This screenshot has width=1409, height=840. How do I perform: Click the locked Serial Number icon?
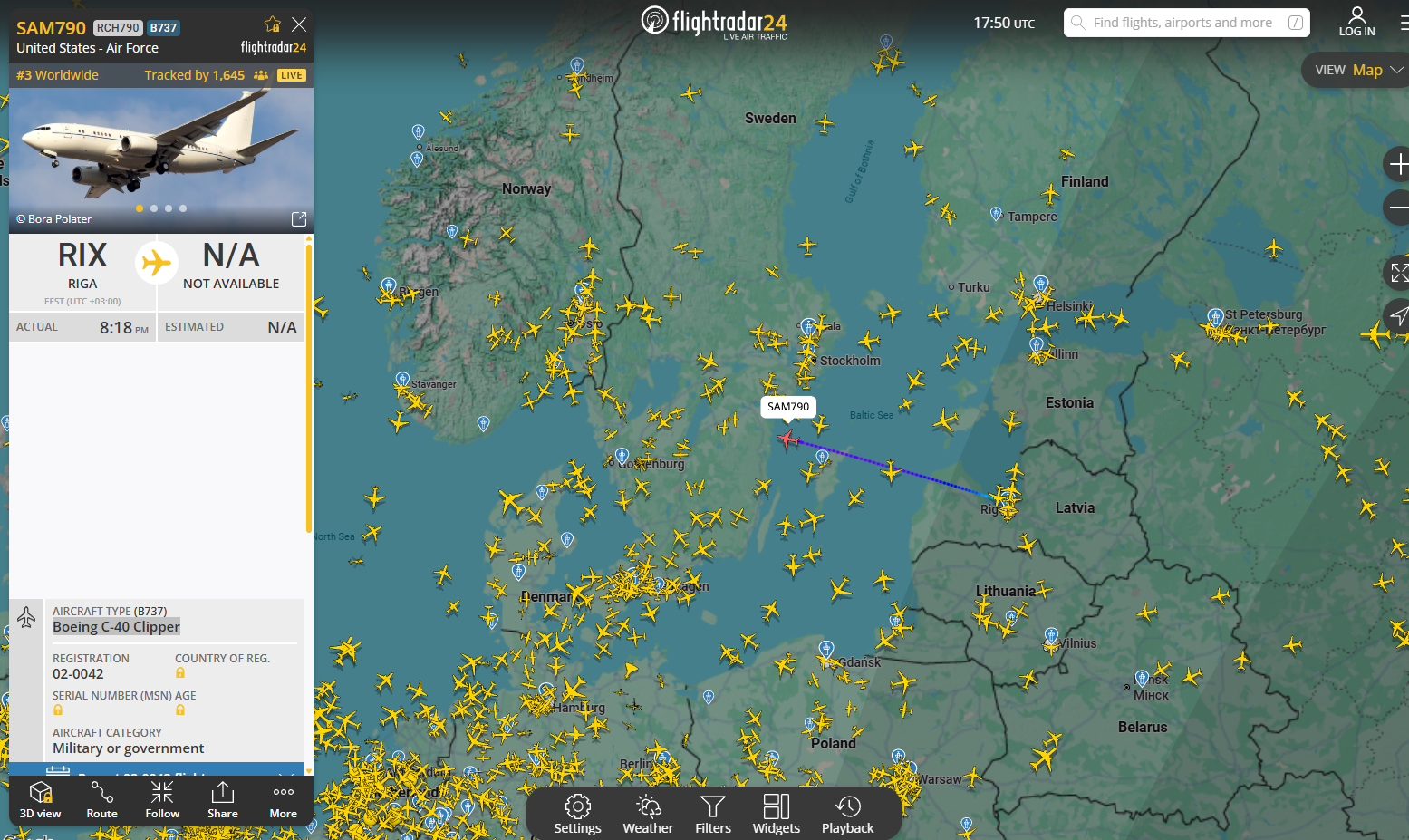(58, 710)
